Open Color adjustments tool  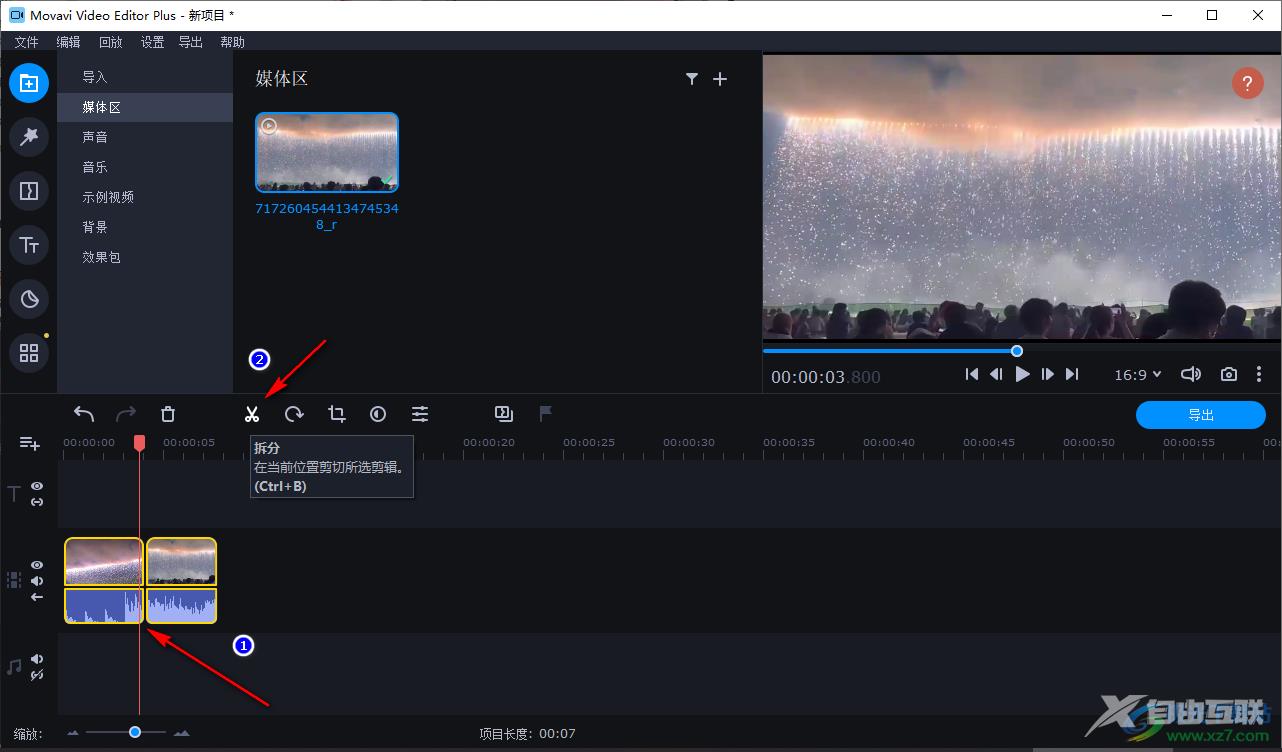click(x=378, y=414)
